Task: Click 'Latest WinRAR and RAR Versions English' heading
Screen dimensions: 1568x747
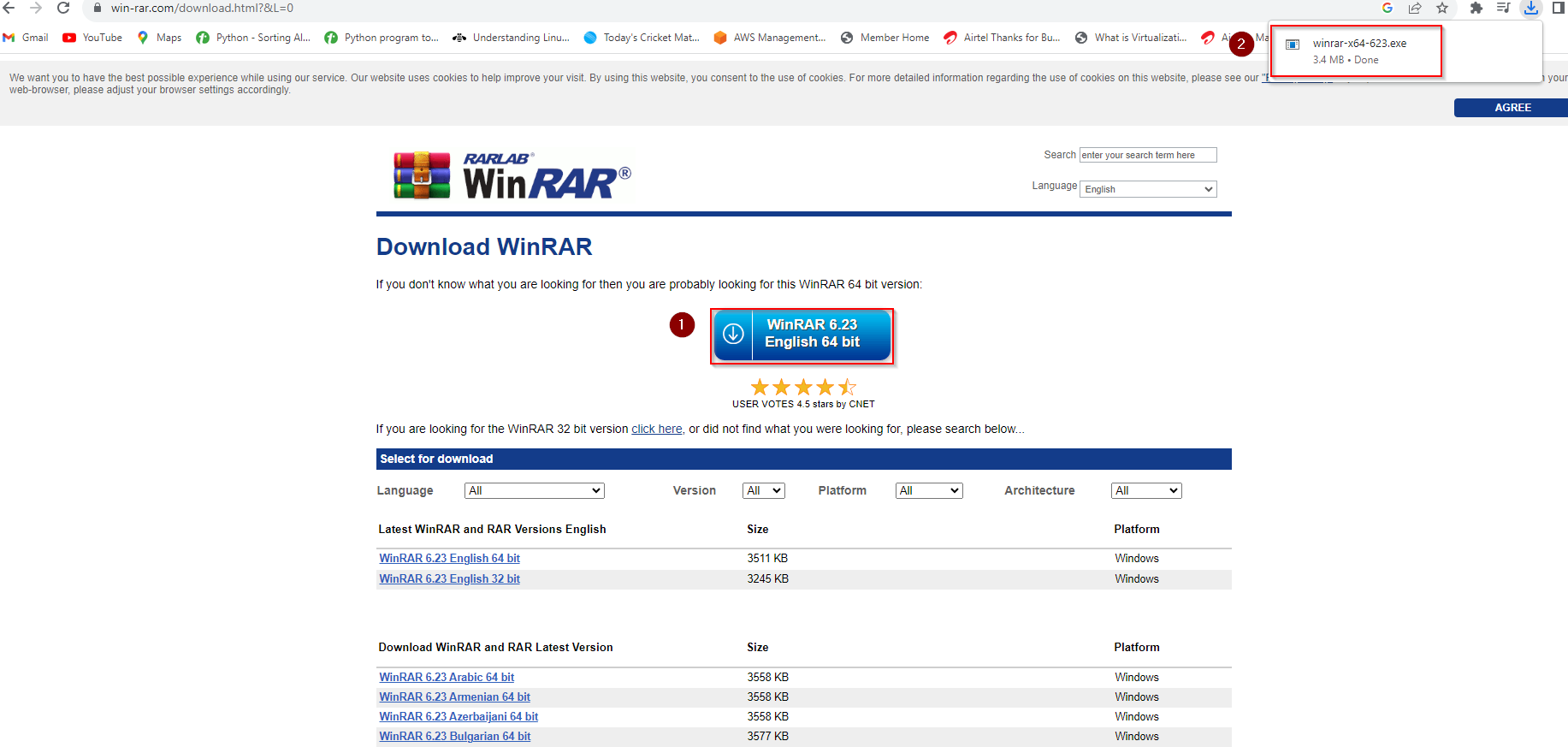Action: (492, 529)
